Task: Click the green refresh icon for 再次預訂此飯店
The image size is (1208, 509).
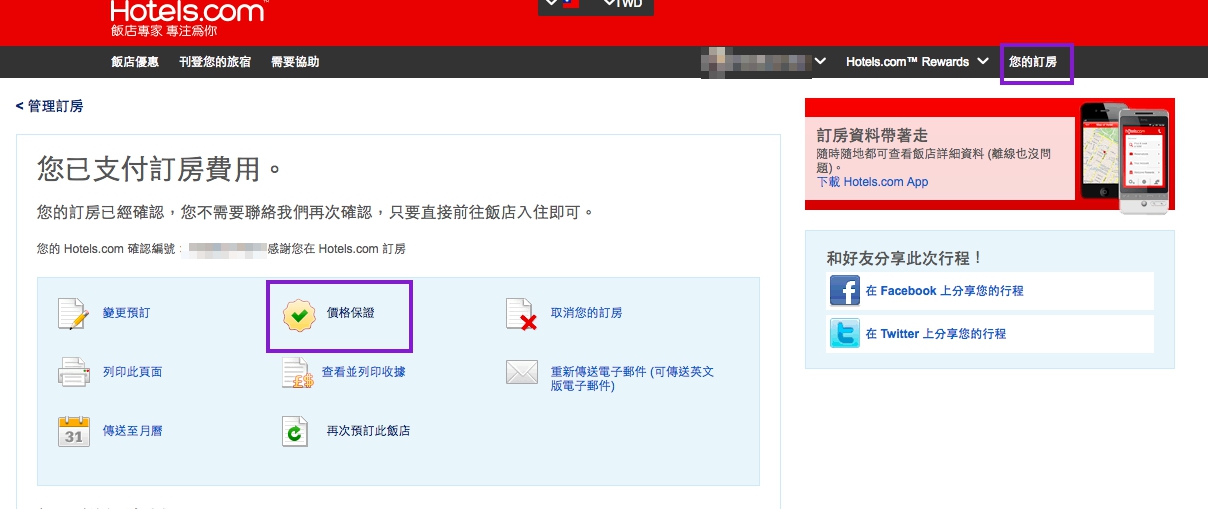Action: [295, 431]
